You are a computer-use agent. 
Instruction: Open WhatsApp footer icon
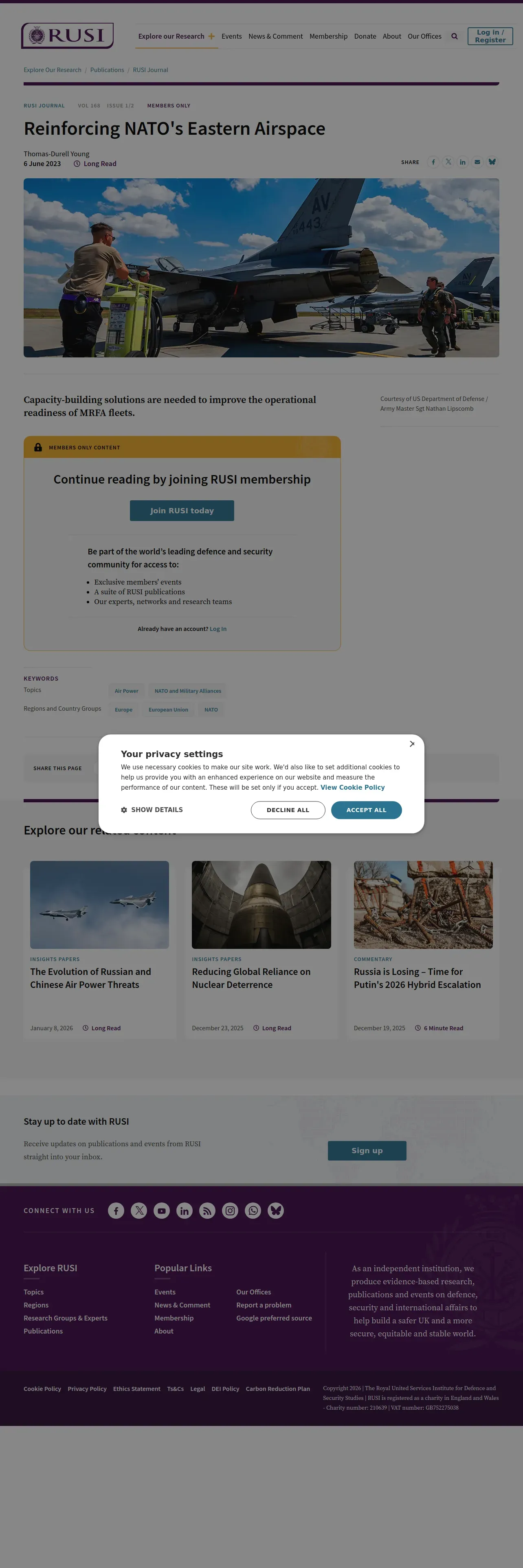click(x=253, y=1211)
